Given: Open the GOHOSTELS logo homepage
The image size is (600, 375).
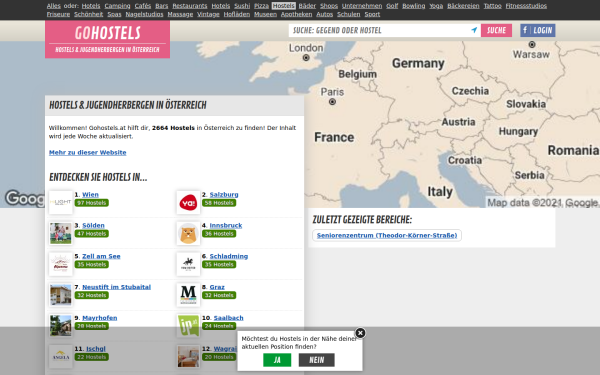Looking at the screenshot, I should pyautogui.click(x=108, y=39).
